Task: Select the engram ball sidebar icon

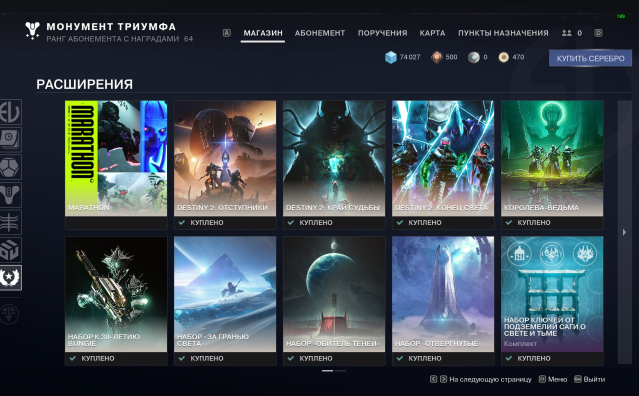Action: click(x=10, y=167)
